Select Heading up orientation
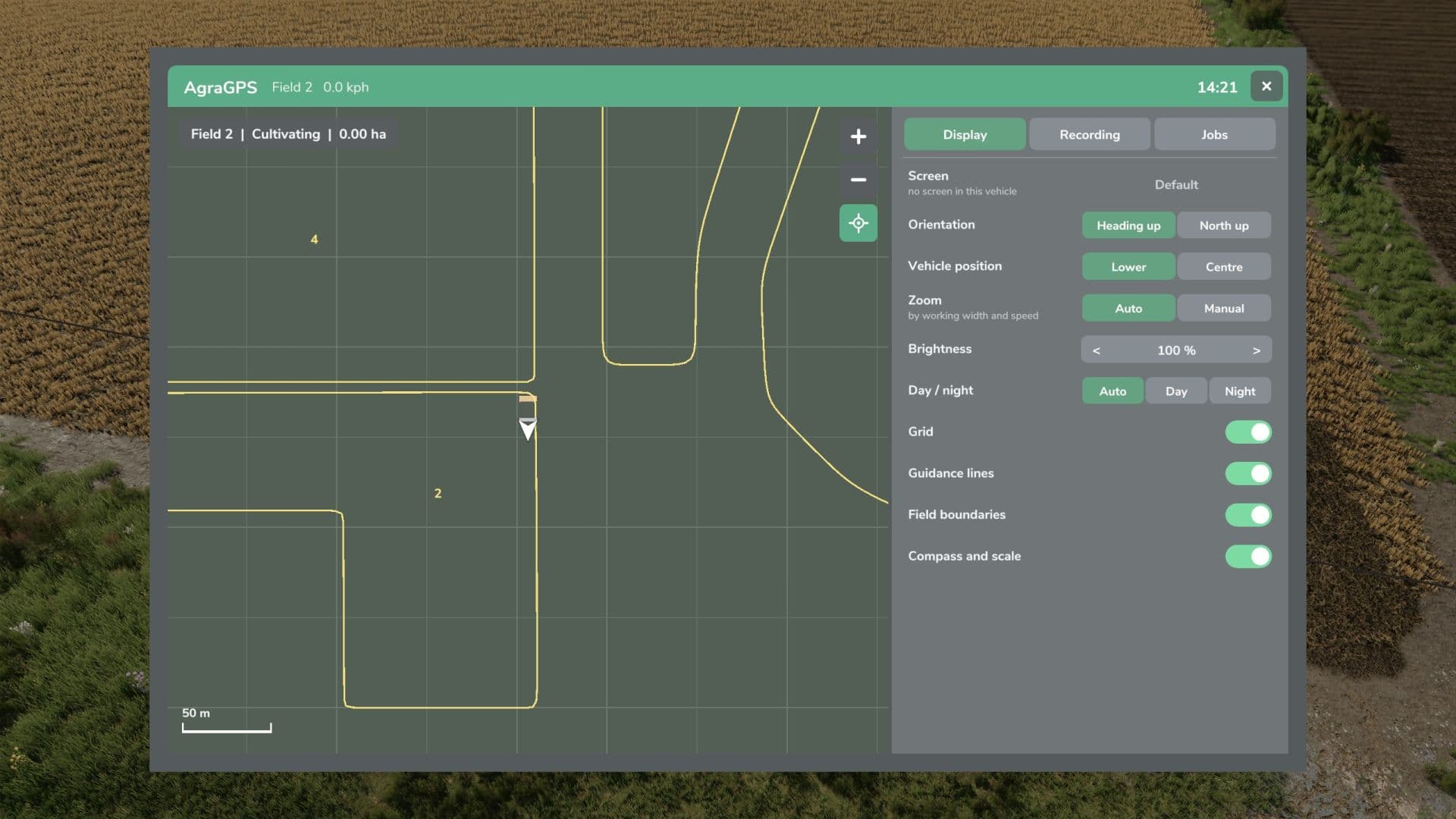The height and width of the screenshot is (819, 1456). [x=1128, y=225]
